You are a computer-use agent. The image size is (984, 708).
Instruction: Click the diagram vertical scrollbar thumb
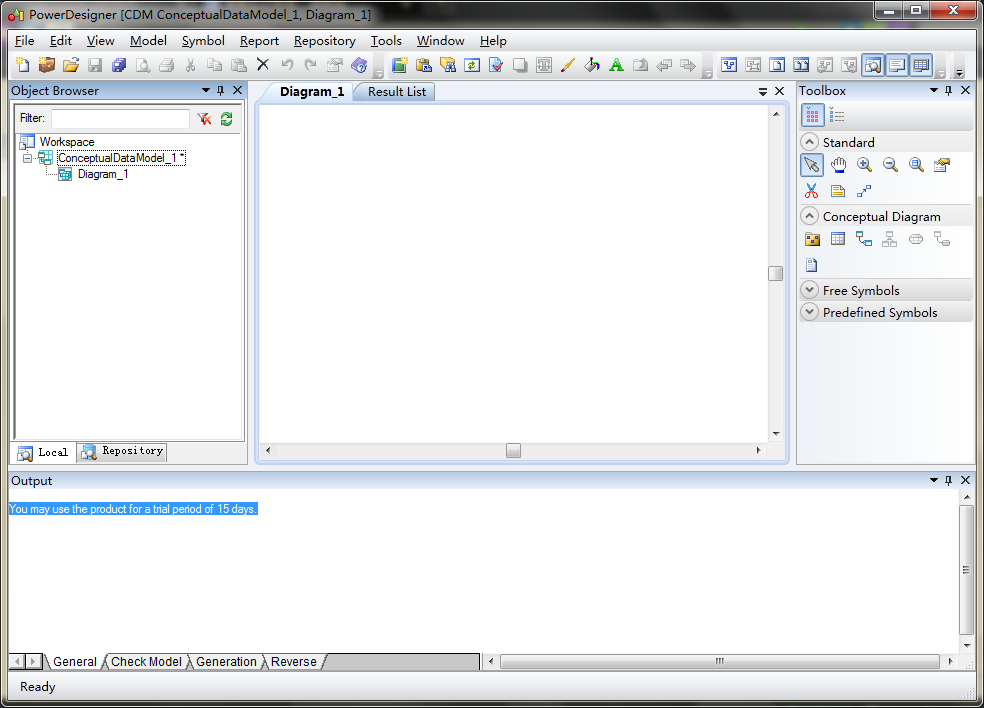776,274
